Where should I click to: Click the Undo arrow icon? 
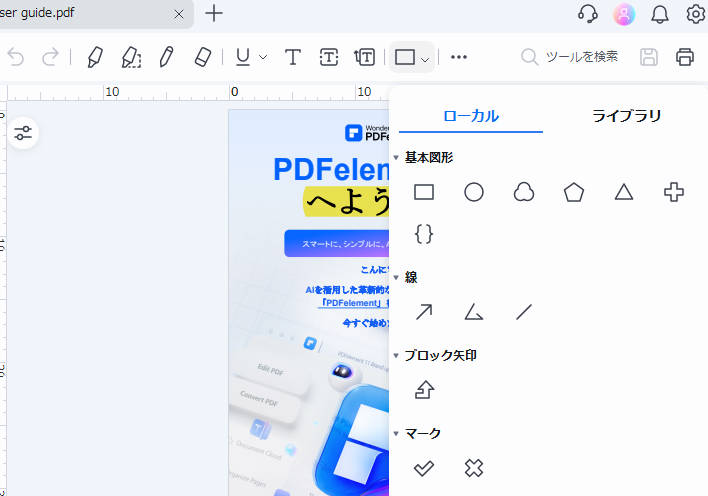(x=16, y=57)
